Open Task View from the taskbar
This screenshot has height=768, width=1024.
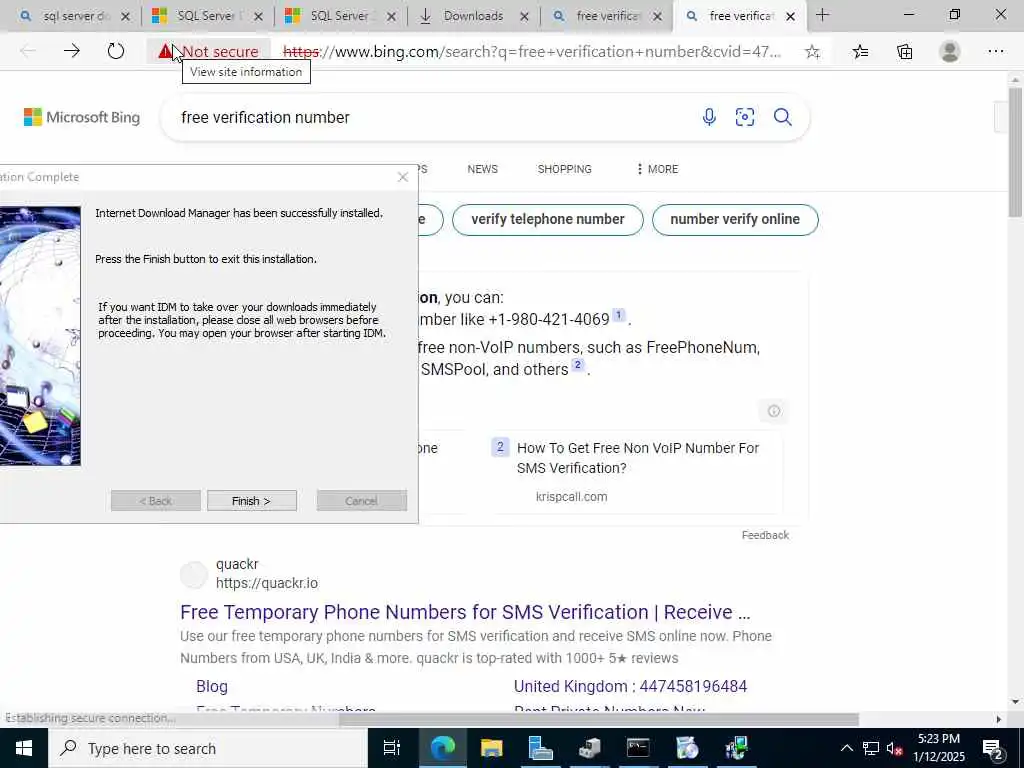(x=391, y=748)
